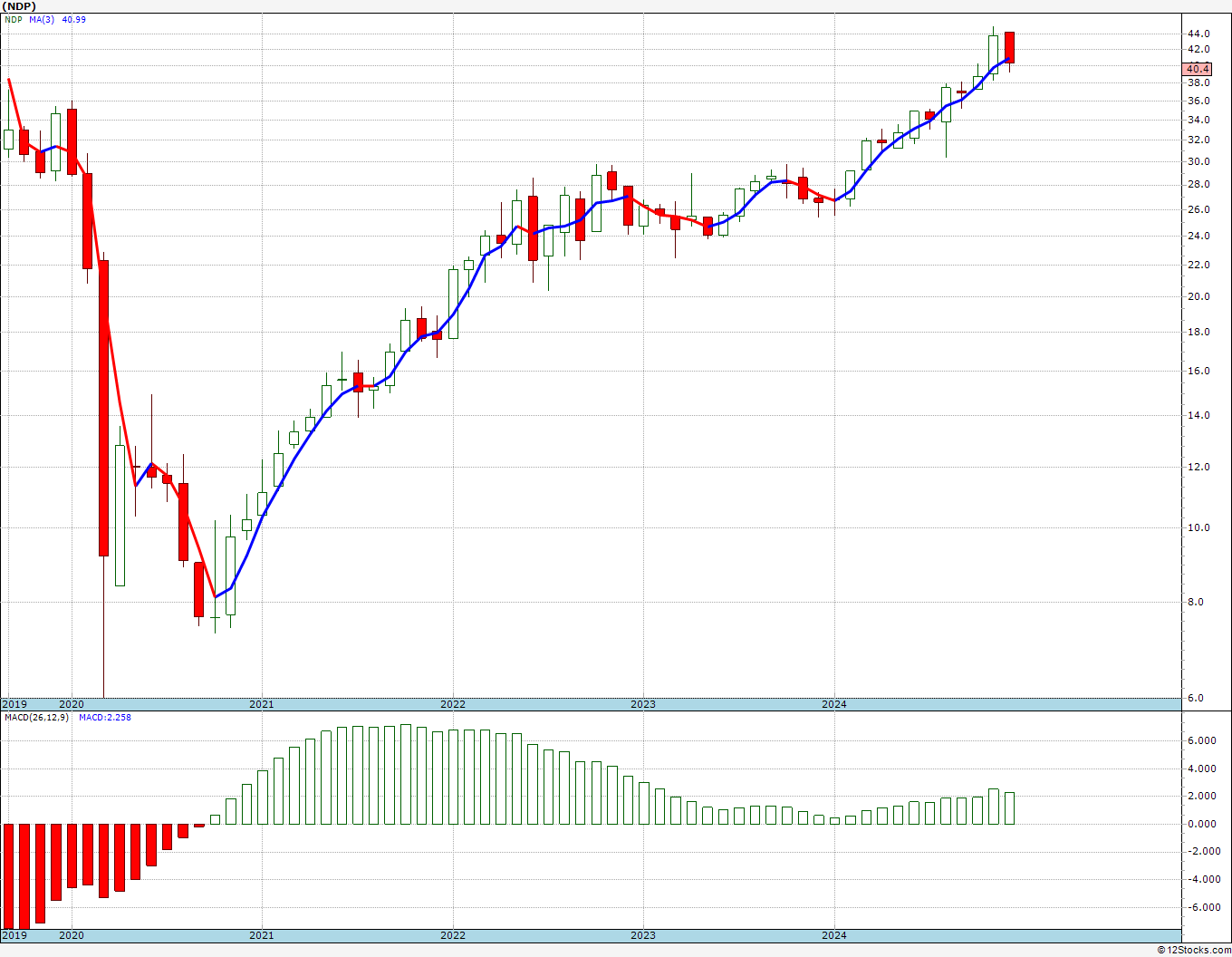Click 2024 on the MACD panel time axis
The height and width of the screenshot is (957, 1232).
(834, 935)
